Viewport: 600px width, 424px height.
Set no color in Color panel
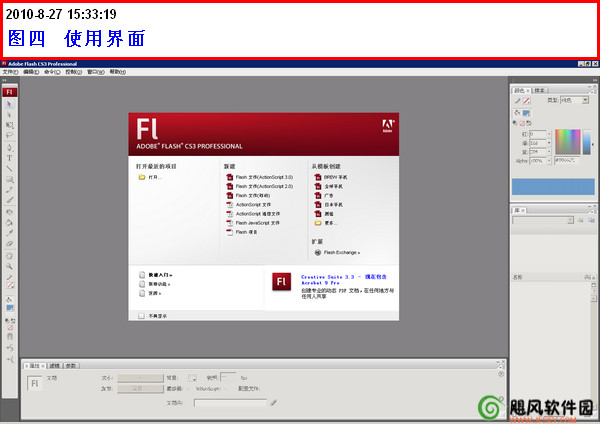[x=522, y=123]
